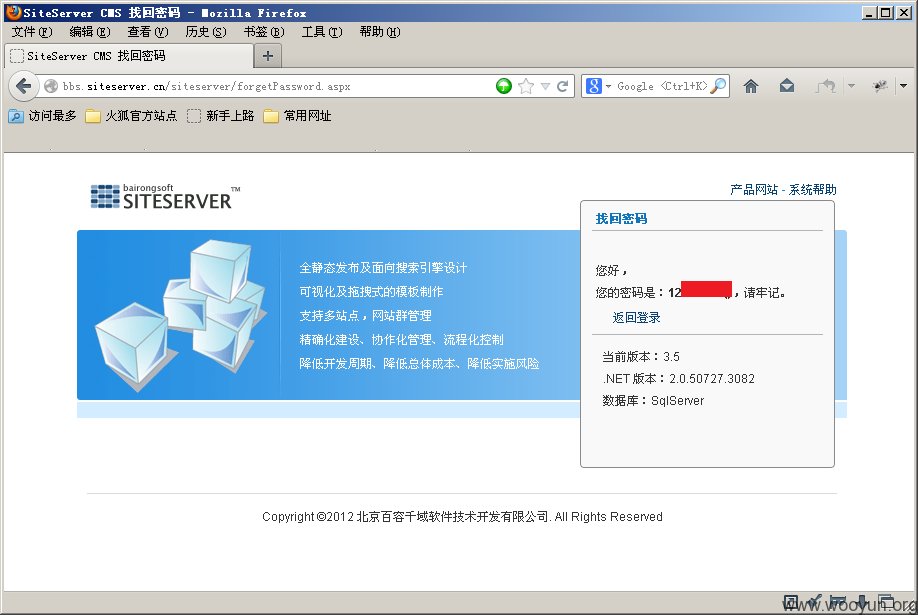This screenshot has width=918, height=615.
Task: Click the Firefox icon in title bar
Action: (x=13, y=12)
